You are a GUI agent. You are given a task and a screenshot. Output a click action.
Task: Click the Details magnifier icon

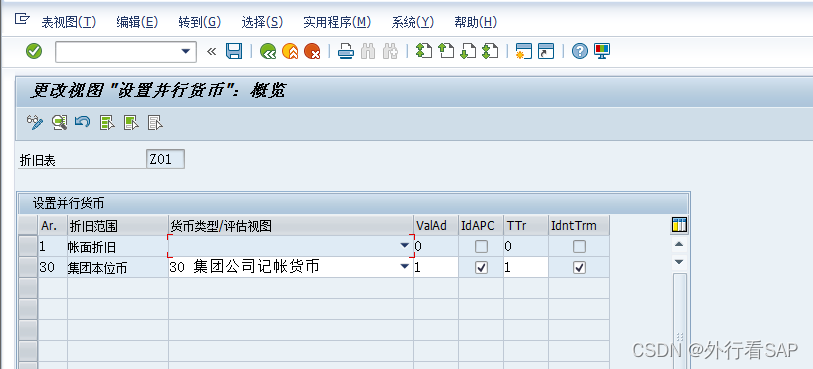59,122
